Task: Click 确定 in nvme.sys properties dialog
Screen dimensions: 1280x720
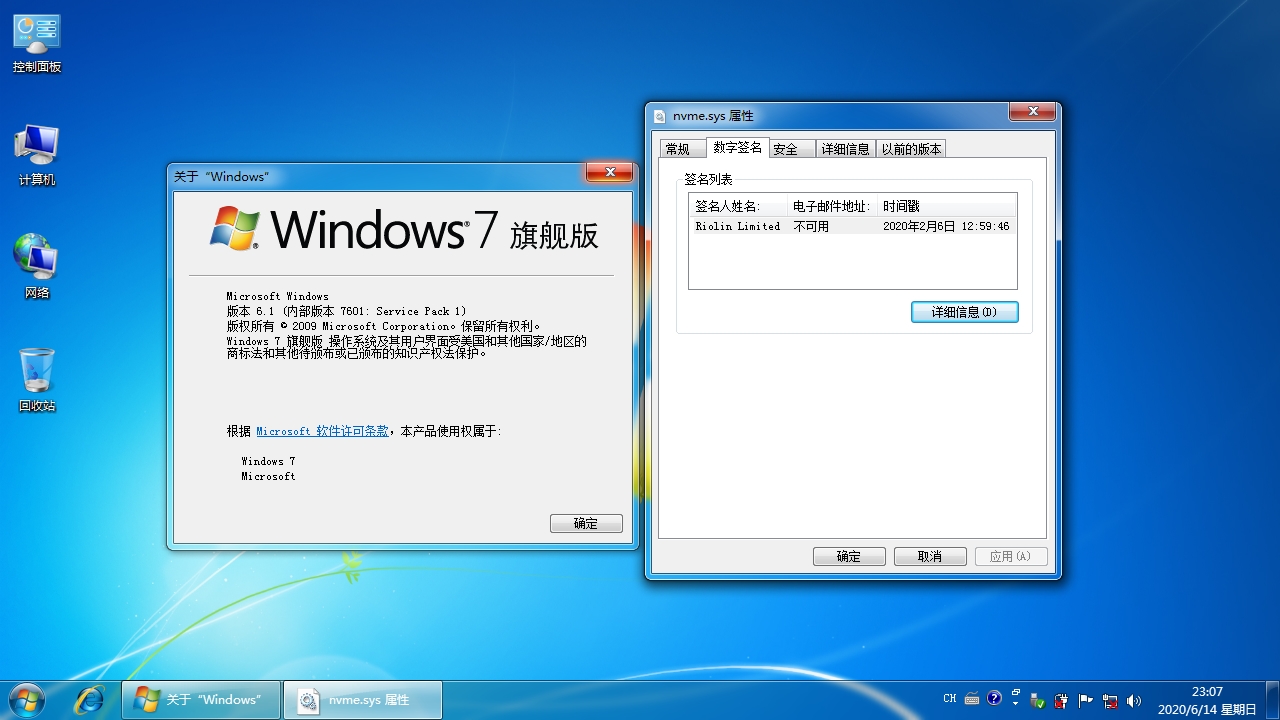Action: (x=849, y=556)
